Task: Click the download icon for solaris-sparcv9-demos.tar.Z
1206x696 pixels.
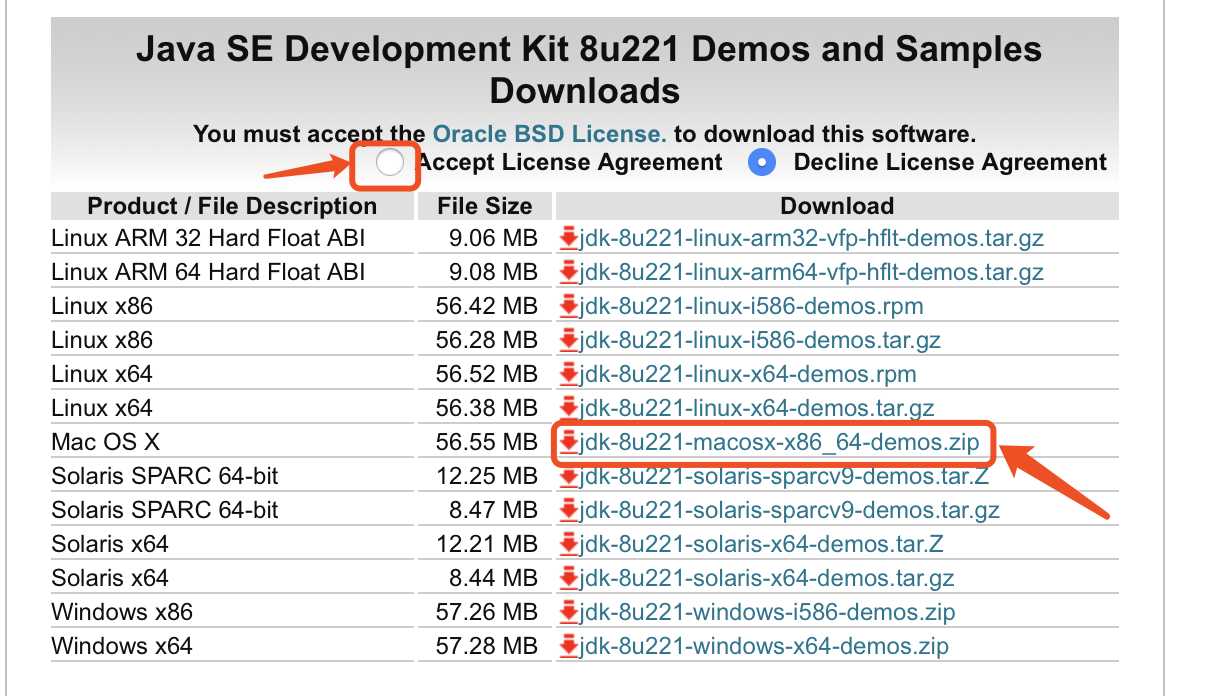Action: click(569, 476)
